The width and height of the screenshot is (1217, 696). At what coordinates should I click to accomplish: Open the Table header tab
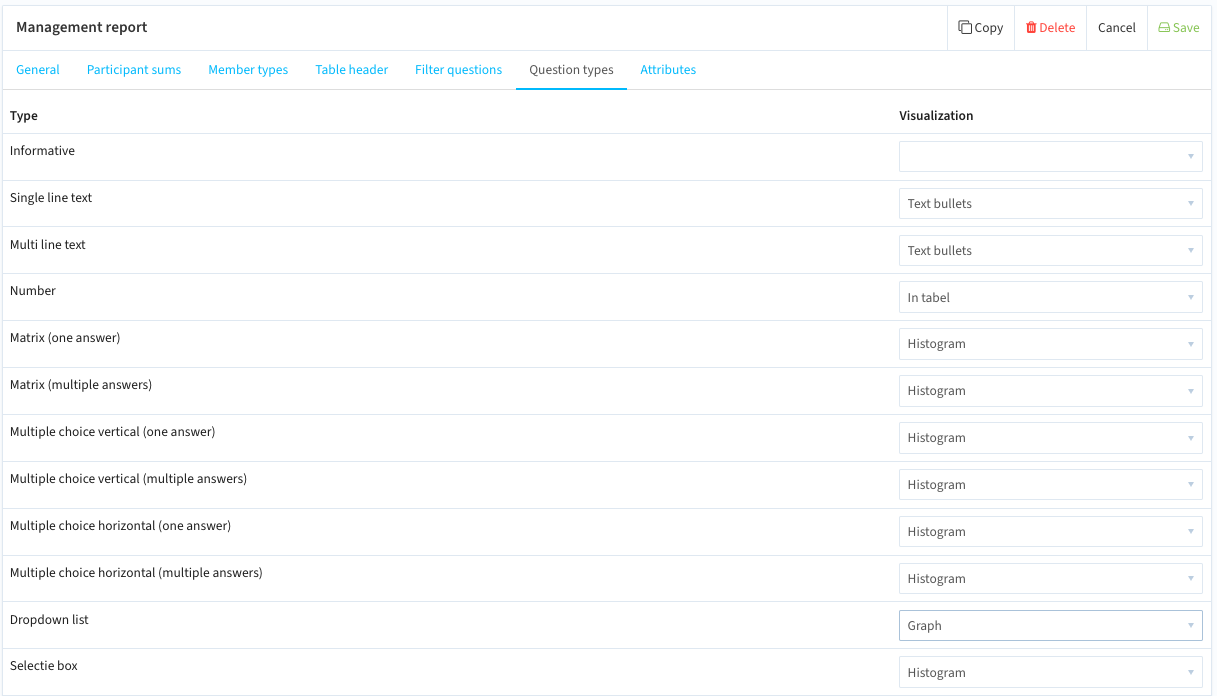[352, 70]
